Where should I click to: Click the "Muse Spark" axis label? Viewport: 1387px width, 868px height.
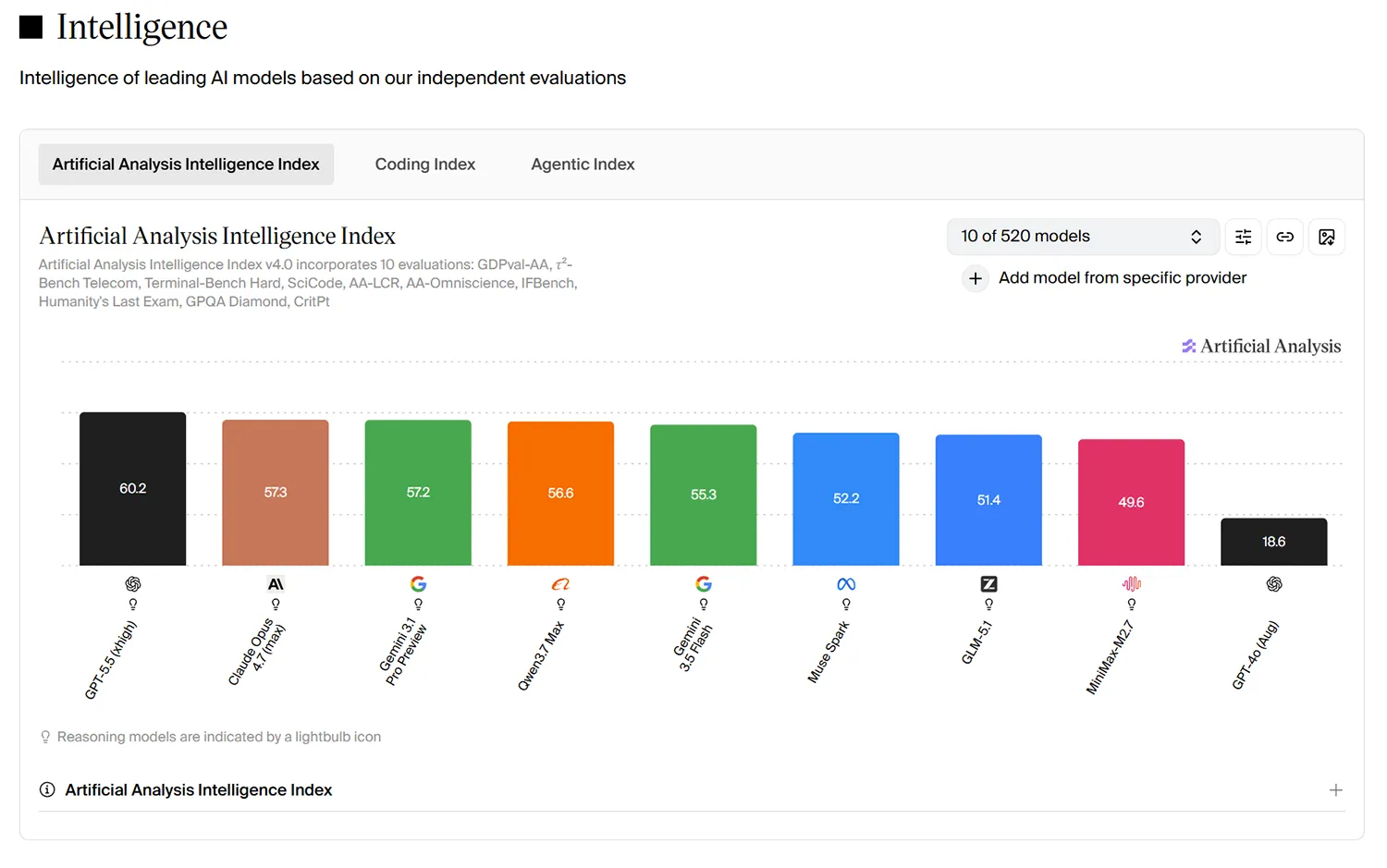pyautogui.click(x=829, y=653)
